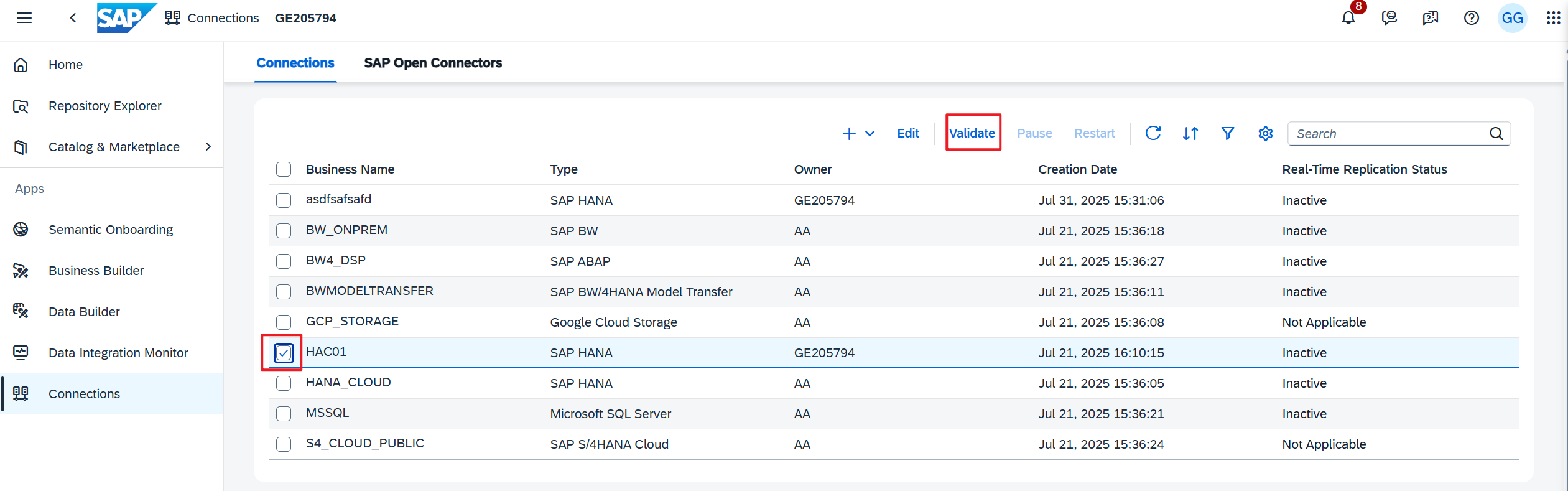The image size is (1568, 491).
Task: Switch to the Connections tab
Action: pyautogui.click(x=295, y=63)
